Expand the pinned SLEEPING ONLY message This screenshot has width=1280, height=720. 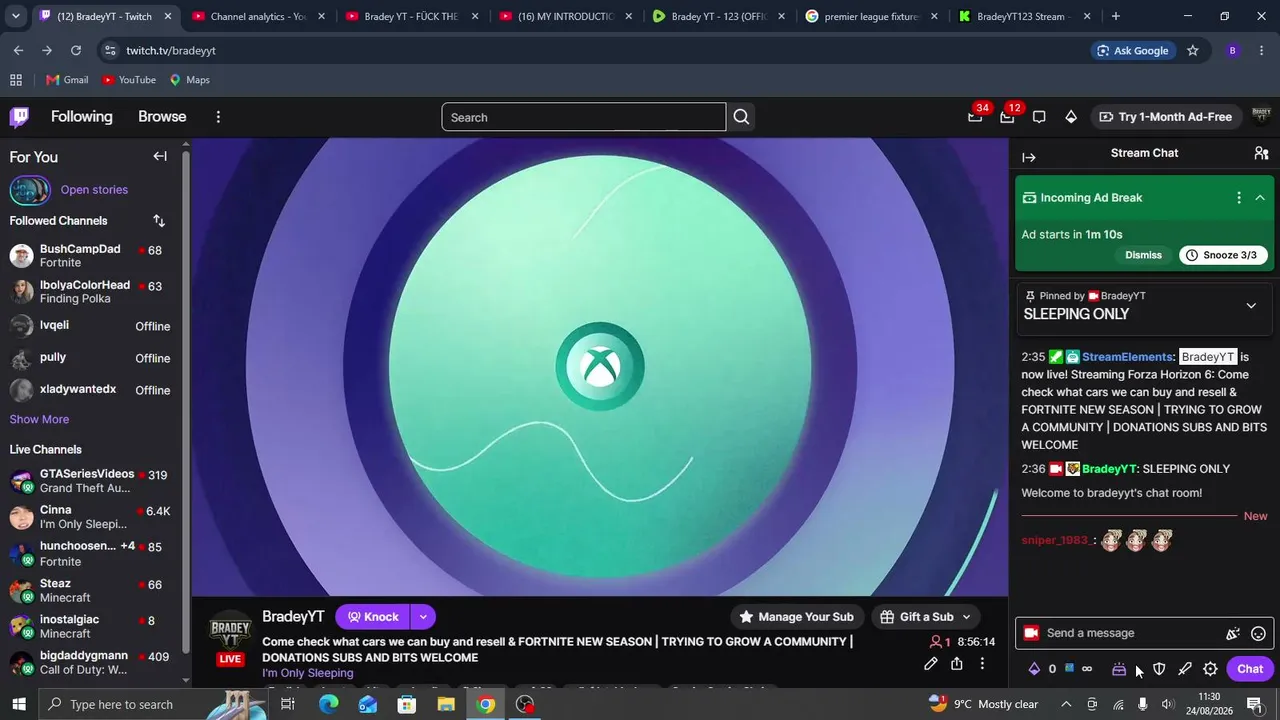tap(1251, 306)
